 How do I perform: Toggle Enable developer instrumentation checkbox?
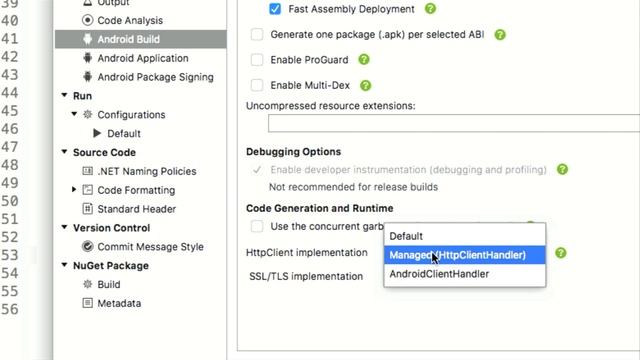pyautogui.click(x=257, y=170)
